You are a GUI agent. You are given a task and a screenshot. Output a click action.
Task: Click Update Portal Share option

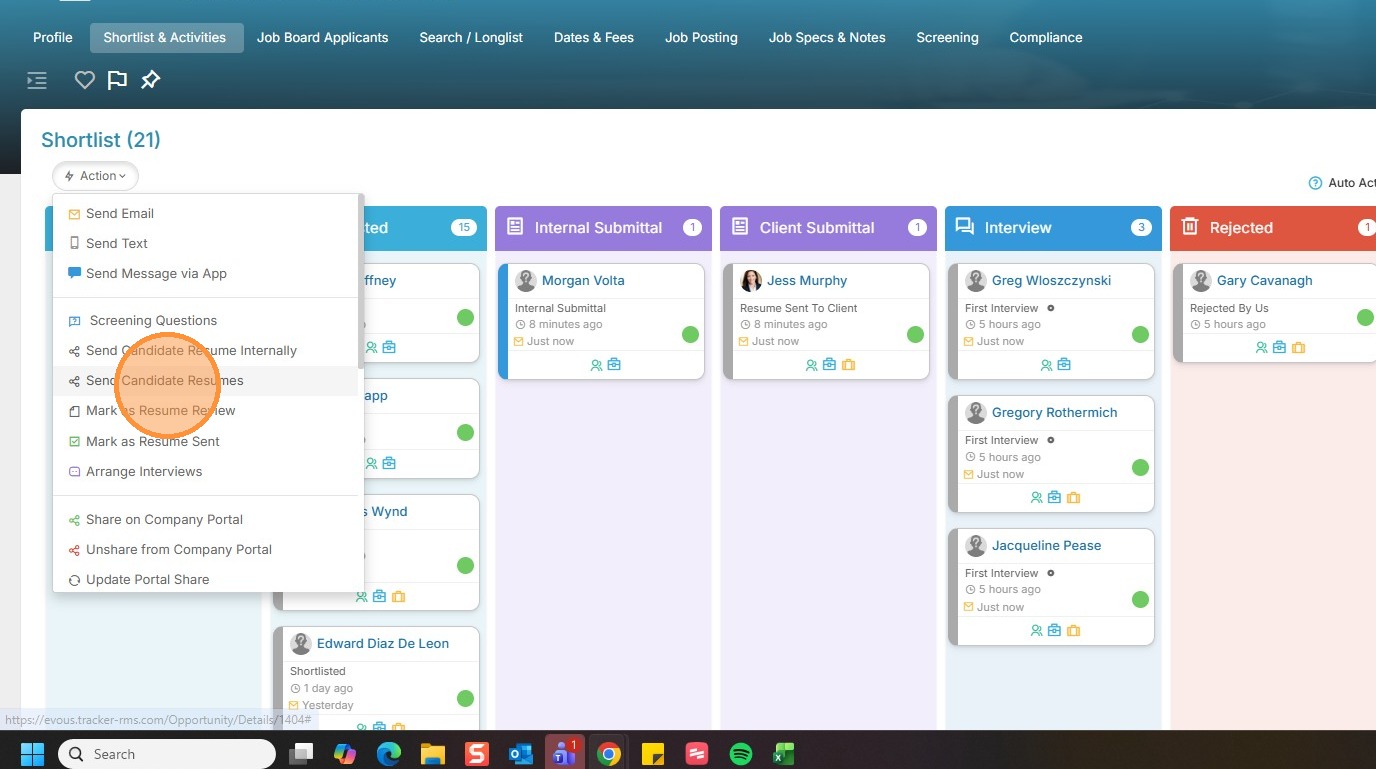click(x=147, y=580)
